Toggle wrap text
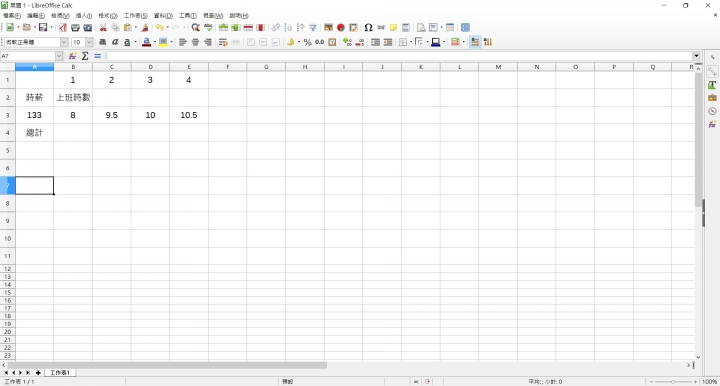Image resolution: width=720 pixels, height=386 pixels. (x=223, y=42)
